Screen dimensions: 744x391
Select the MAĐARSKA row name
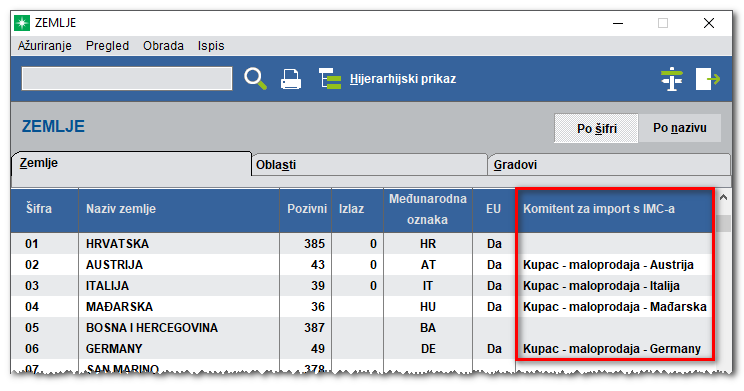119,307
